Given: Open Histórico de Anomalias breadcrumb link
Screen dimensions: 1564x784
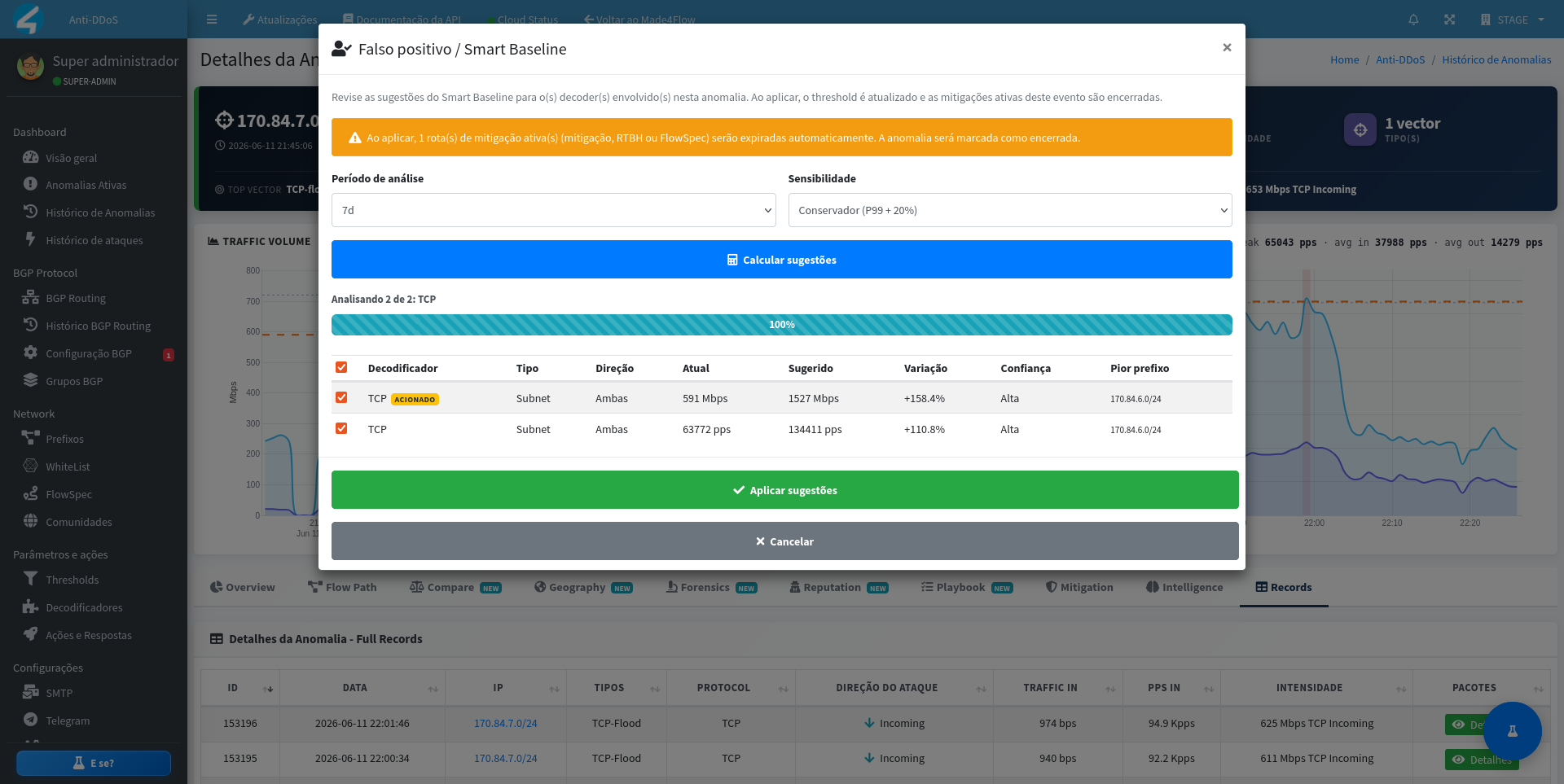Looking at the screenshot, I should tap(1496, 59).
